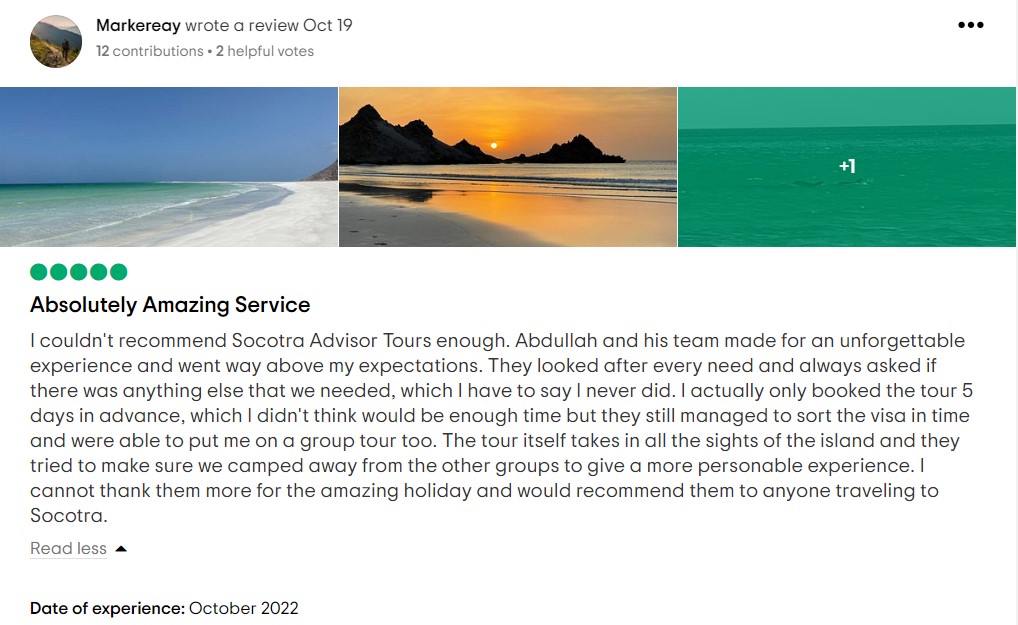Click the "12 contributions" text
This screenshot has width=1018, height=625.
[x=149, y=51]
